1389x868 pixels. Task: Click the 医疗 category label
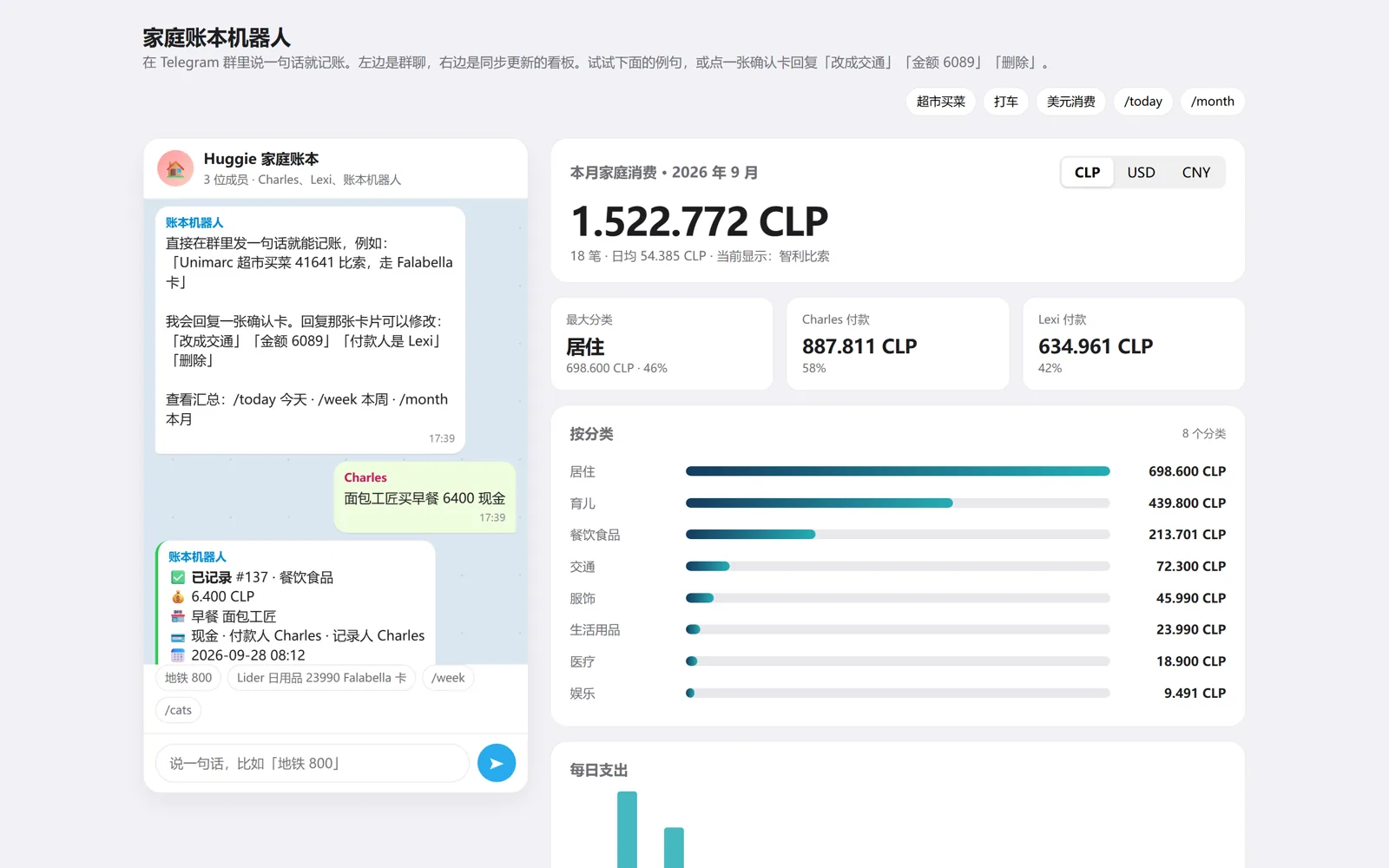coord(583,661)
